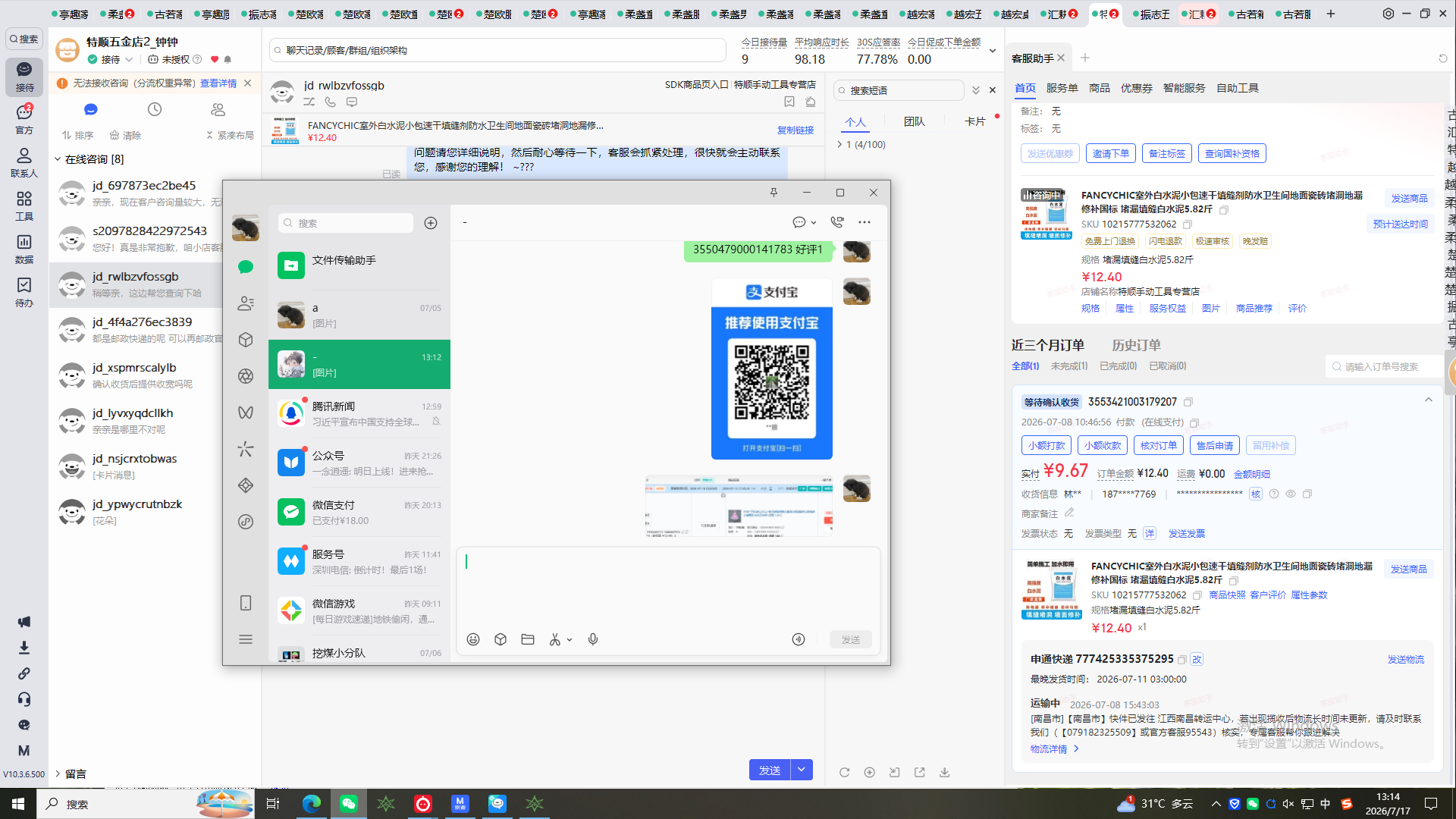Screen dimensions: 1456x819
Task: Open WeChat hamburger settings menu
Action: pos(245,639)
